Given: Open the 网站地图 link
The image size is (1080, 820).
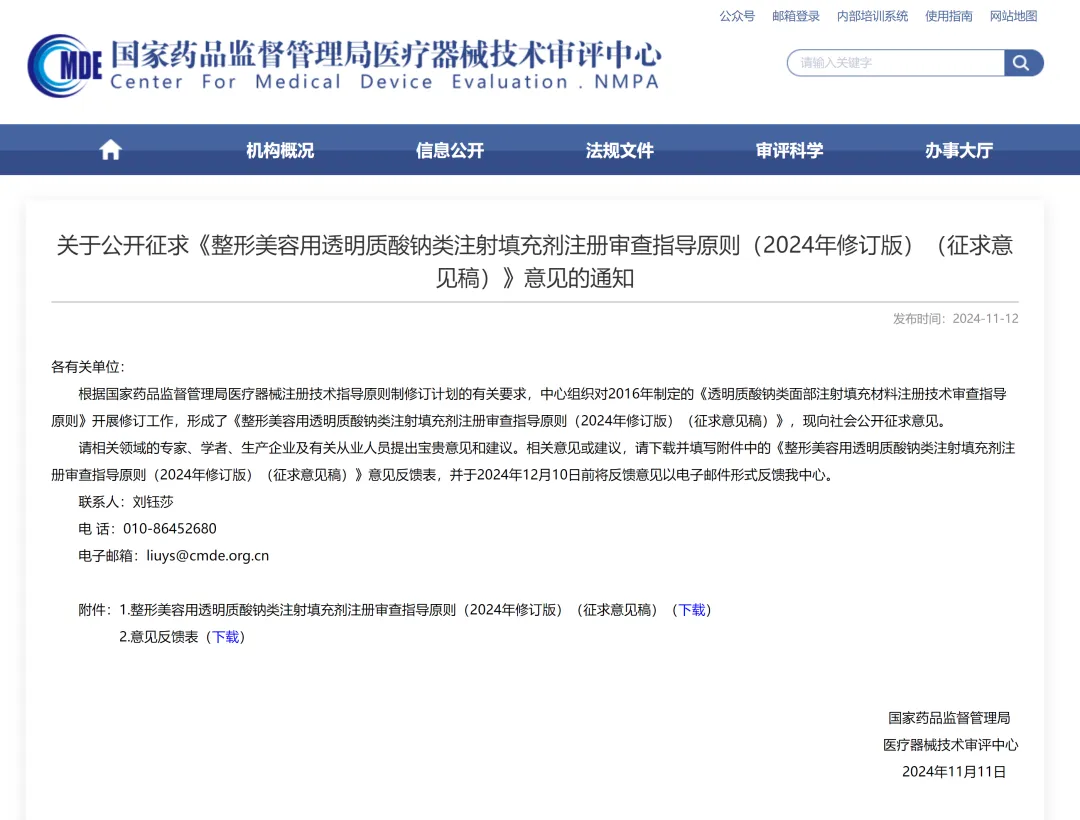Looking at the screenshot, I should click(x=1013, y=16).
